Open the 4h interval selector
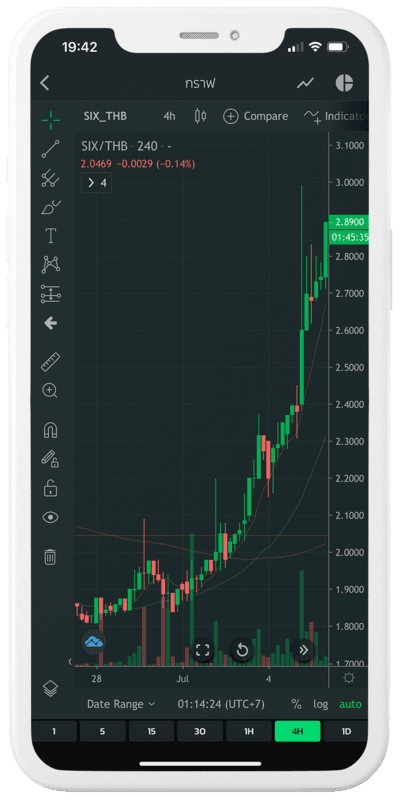Viewport: 400px width, 801px height. coord(169,116)
